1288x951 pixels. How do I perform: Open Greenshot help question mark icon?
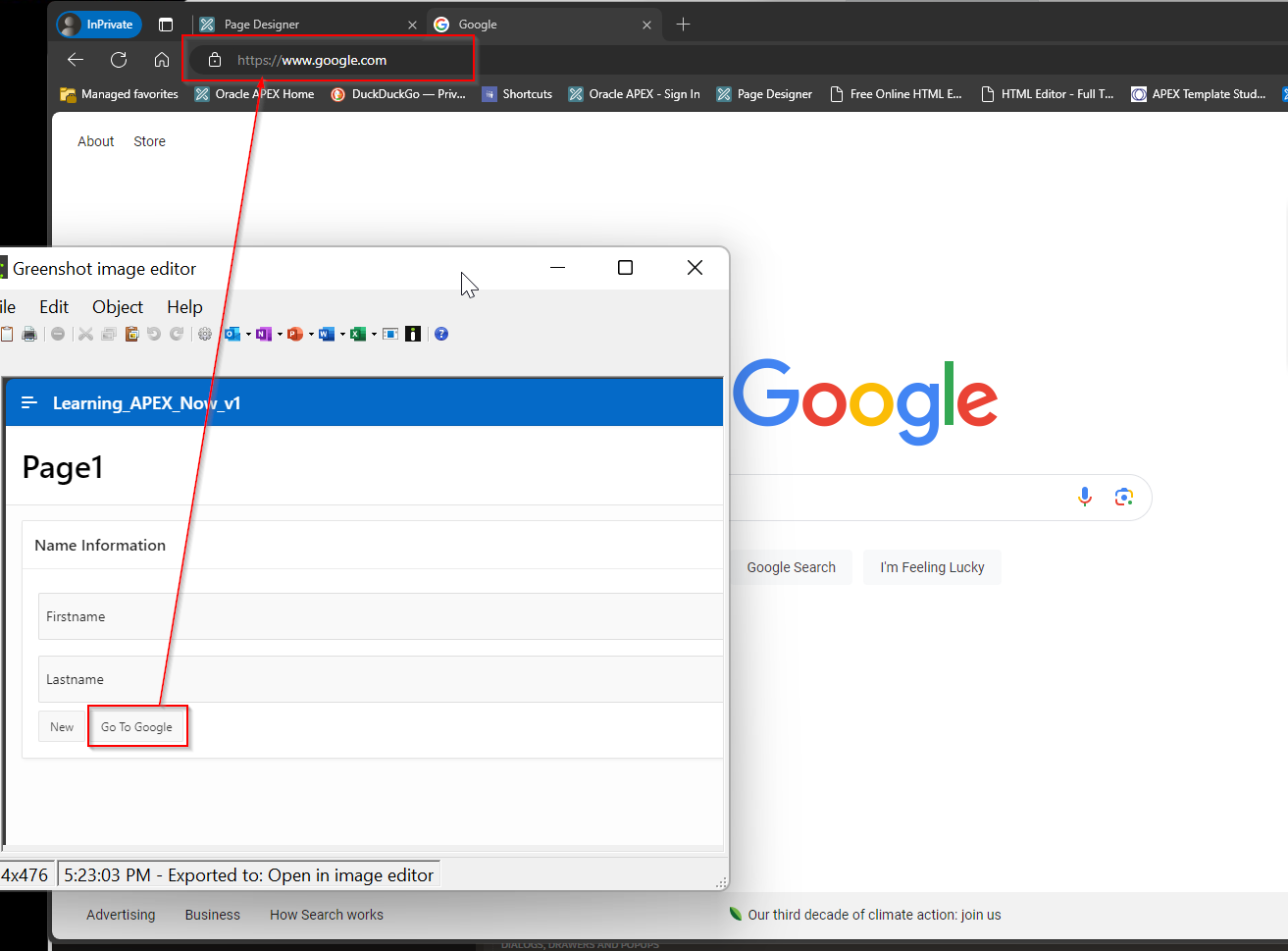(441, 334)
